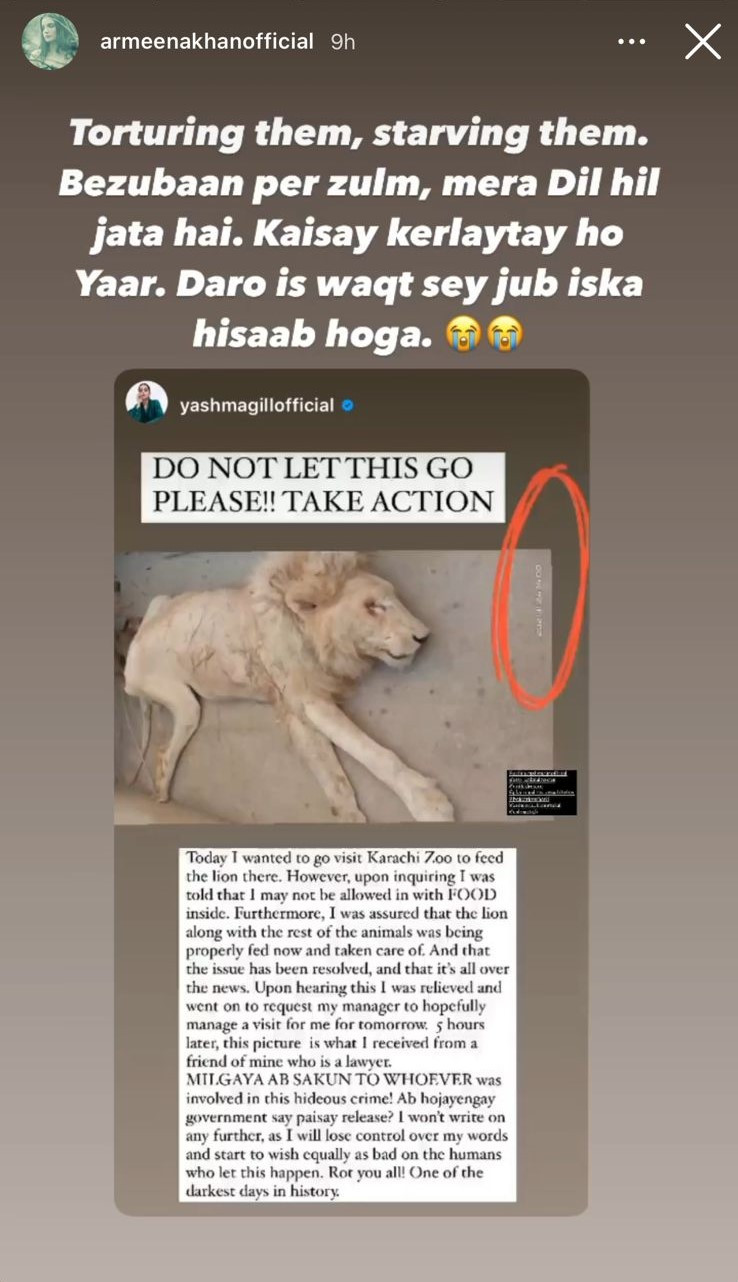Tap the blue verified badge beside yashmagillofficial
738x1282 pixels.
pos(348,405)
